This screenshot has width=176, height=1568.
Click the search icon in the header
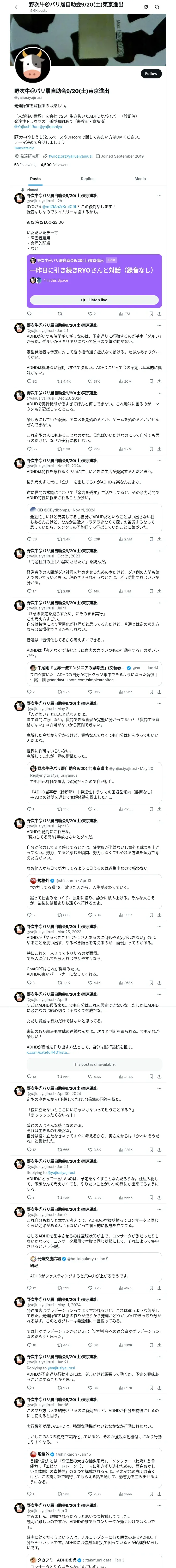pos(157,7)
